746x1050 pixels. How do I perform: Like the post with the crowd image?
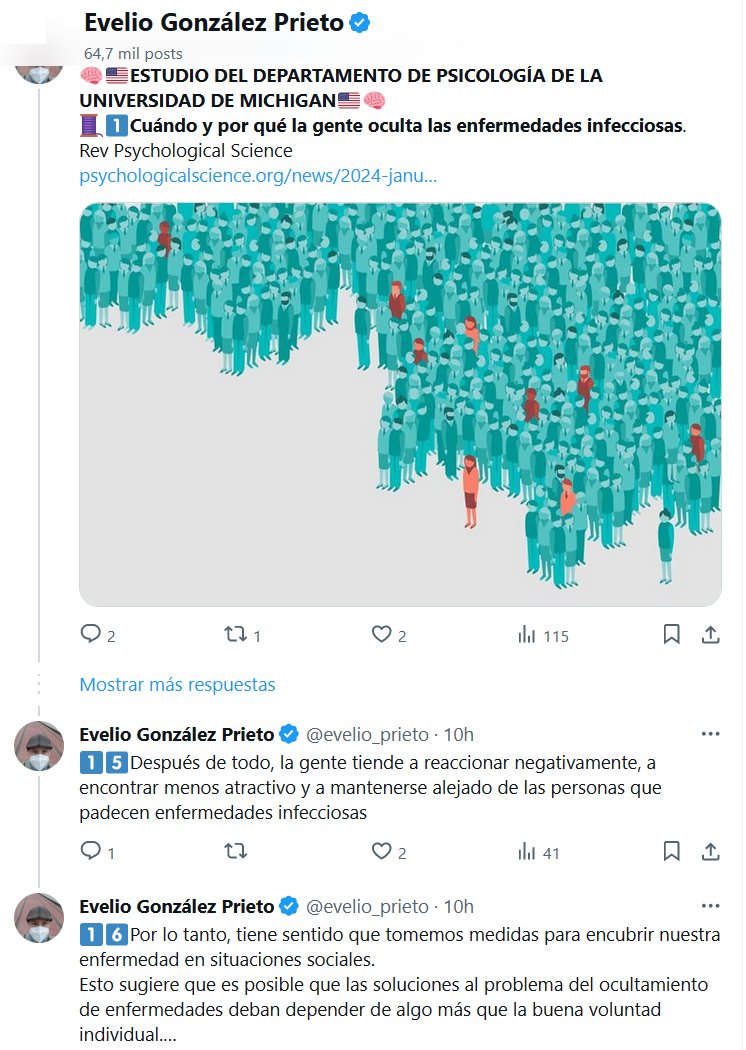coord(381,634)
